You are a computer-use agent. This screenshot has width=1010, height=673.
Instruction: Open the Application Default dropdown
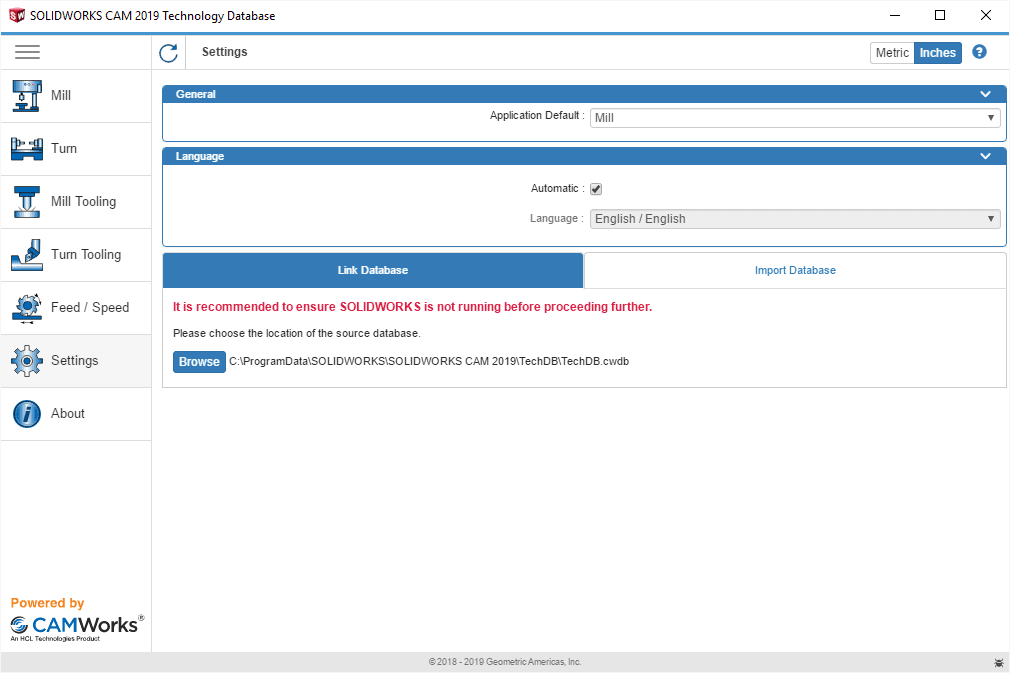tap(795, 118)
